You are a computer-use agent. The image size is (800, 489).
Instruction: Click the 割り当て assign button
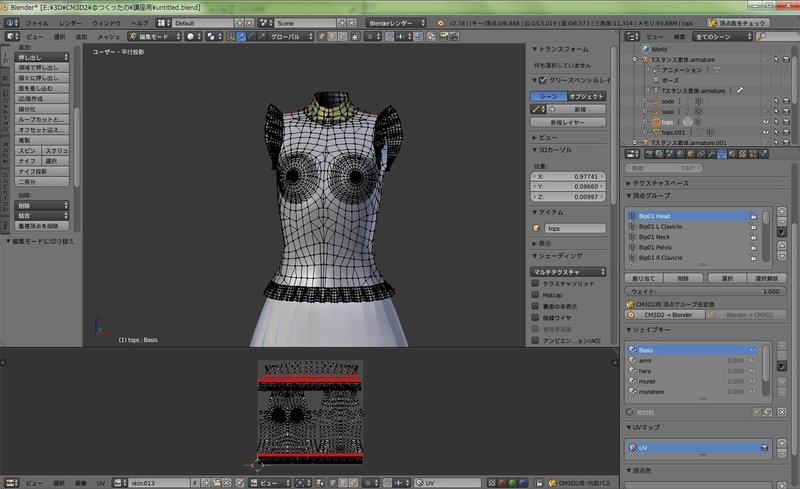coord(643,278)
